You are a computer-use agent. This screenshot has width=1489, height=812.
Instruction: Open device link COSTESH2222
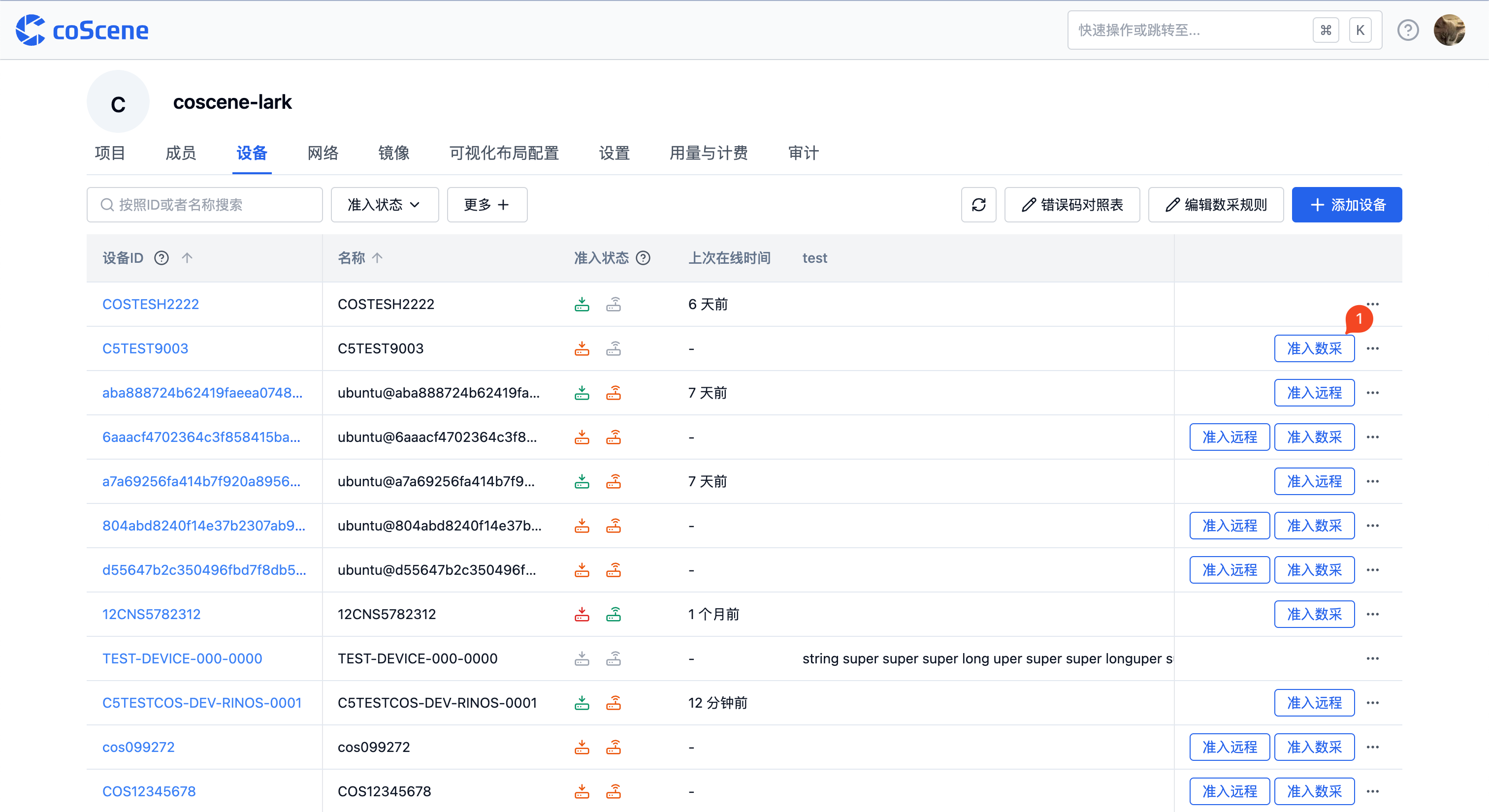(150, 304)
